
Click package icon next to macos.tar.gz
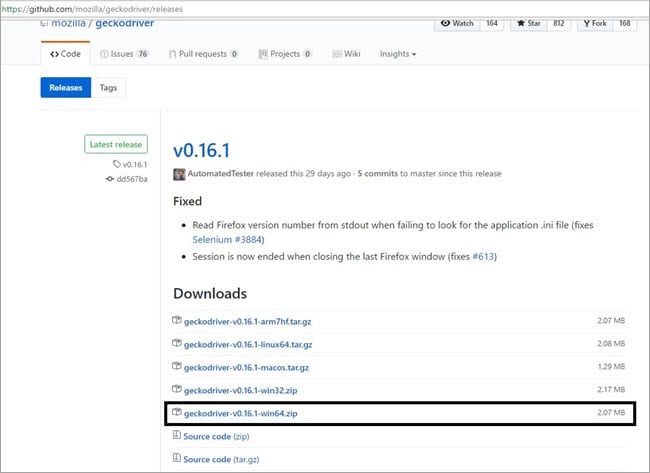point(177,366)
